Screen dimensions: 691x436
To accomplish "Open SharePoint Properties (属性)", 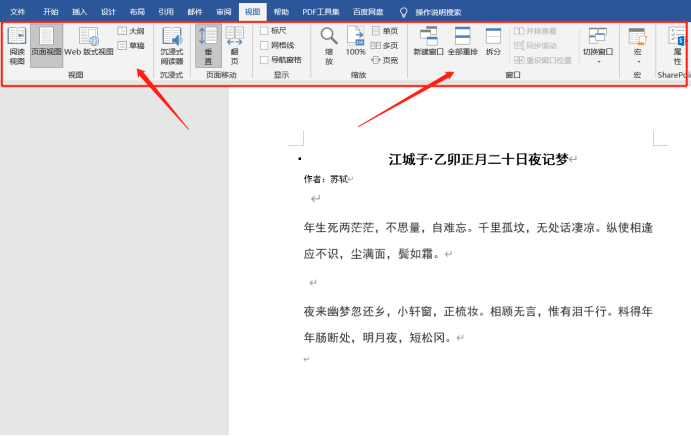I will [x=677, y=46].
